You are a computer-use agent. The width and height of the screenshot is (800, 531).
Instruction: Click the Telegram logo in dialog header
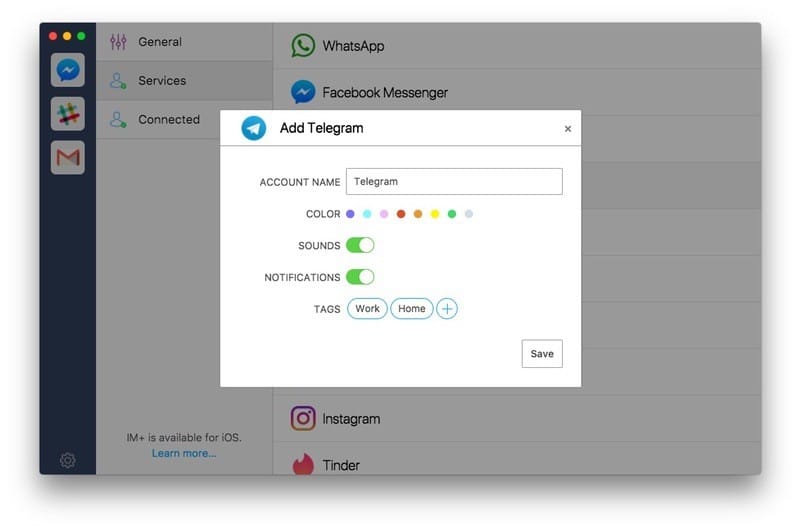[x=254, y=128]
